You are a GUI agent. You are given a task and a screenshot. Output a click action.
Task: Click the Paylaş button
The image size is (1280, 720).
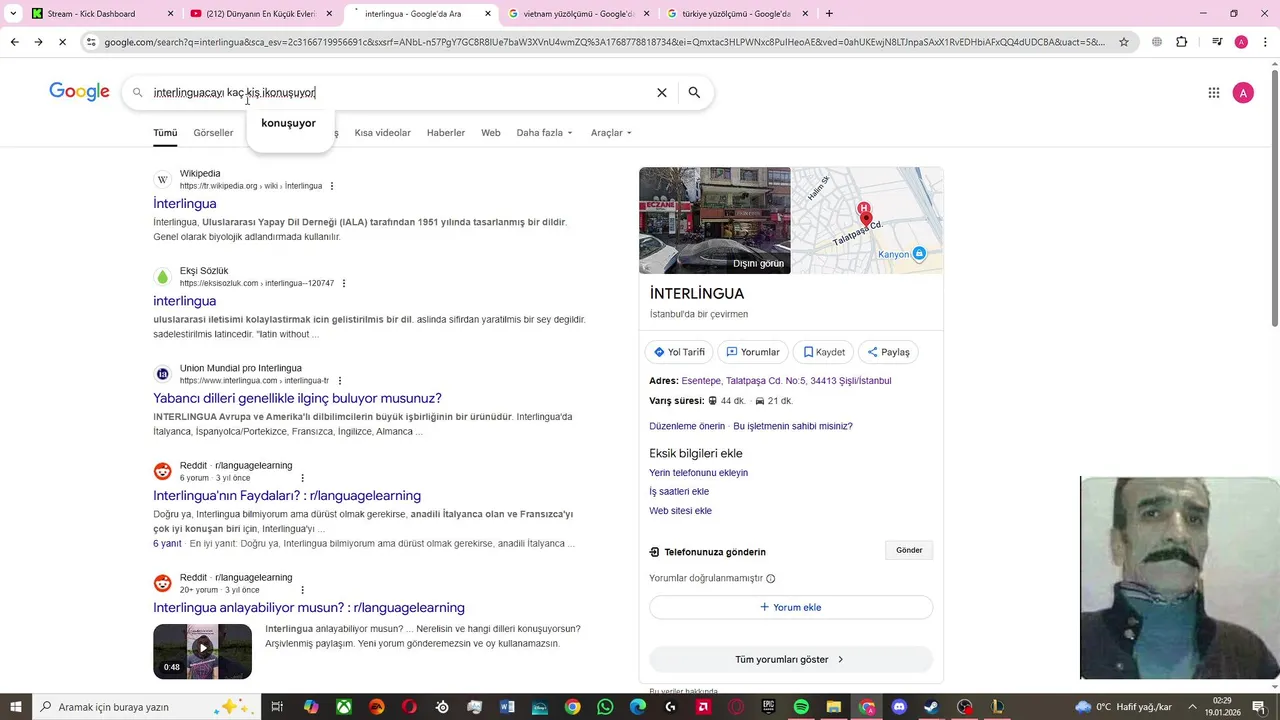click(888, 352)
